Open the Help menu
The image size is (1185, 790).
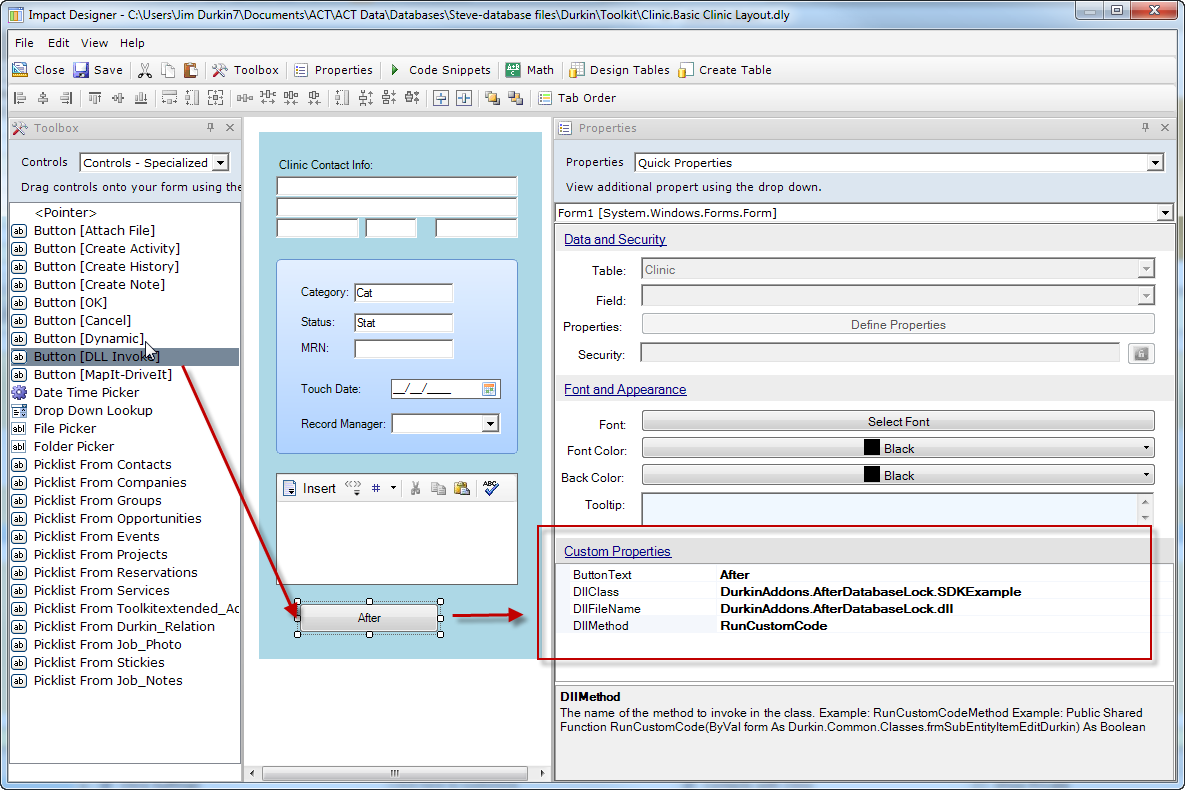coord(132,43)
